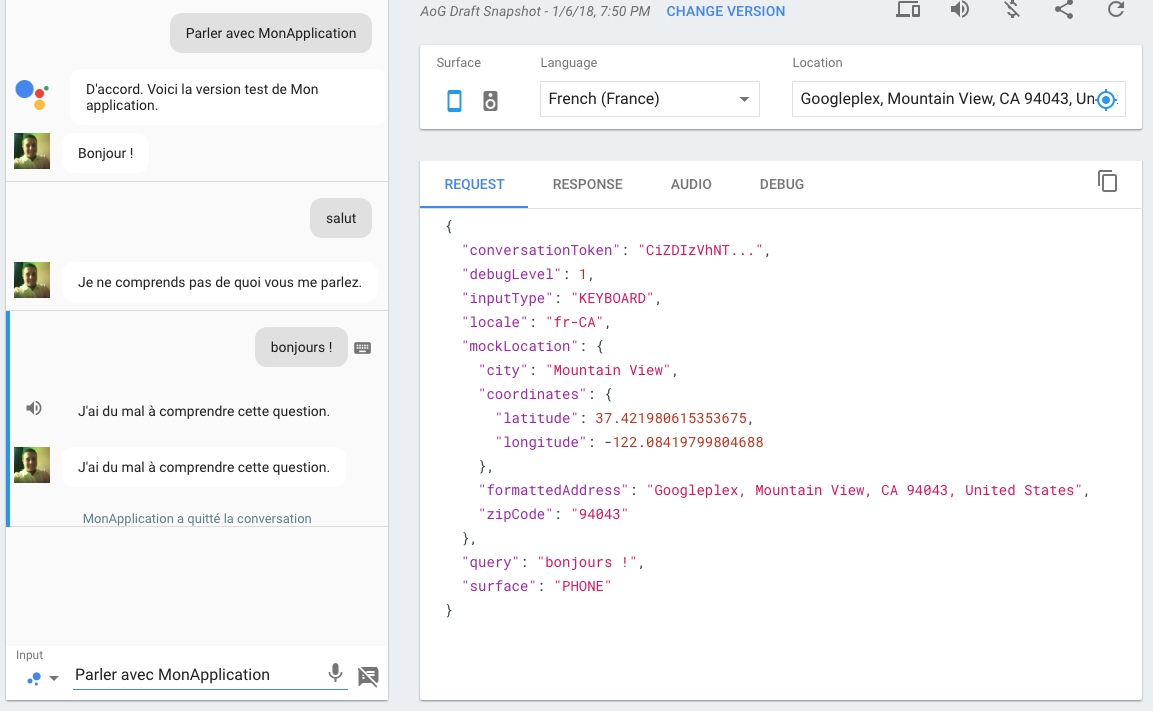Switch to the RESPONSE tab
1153x711 pixels.
[587, 184]
